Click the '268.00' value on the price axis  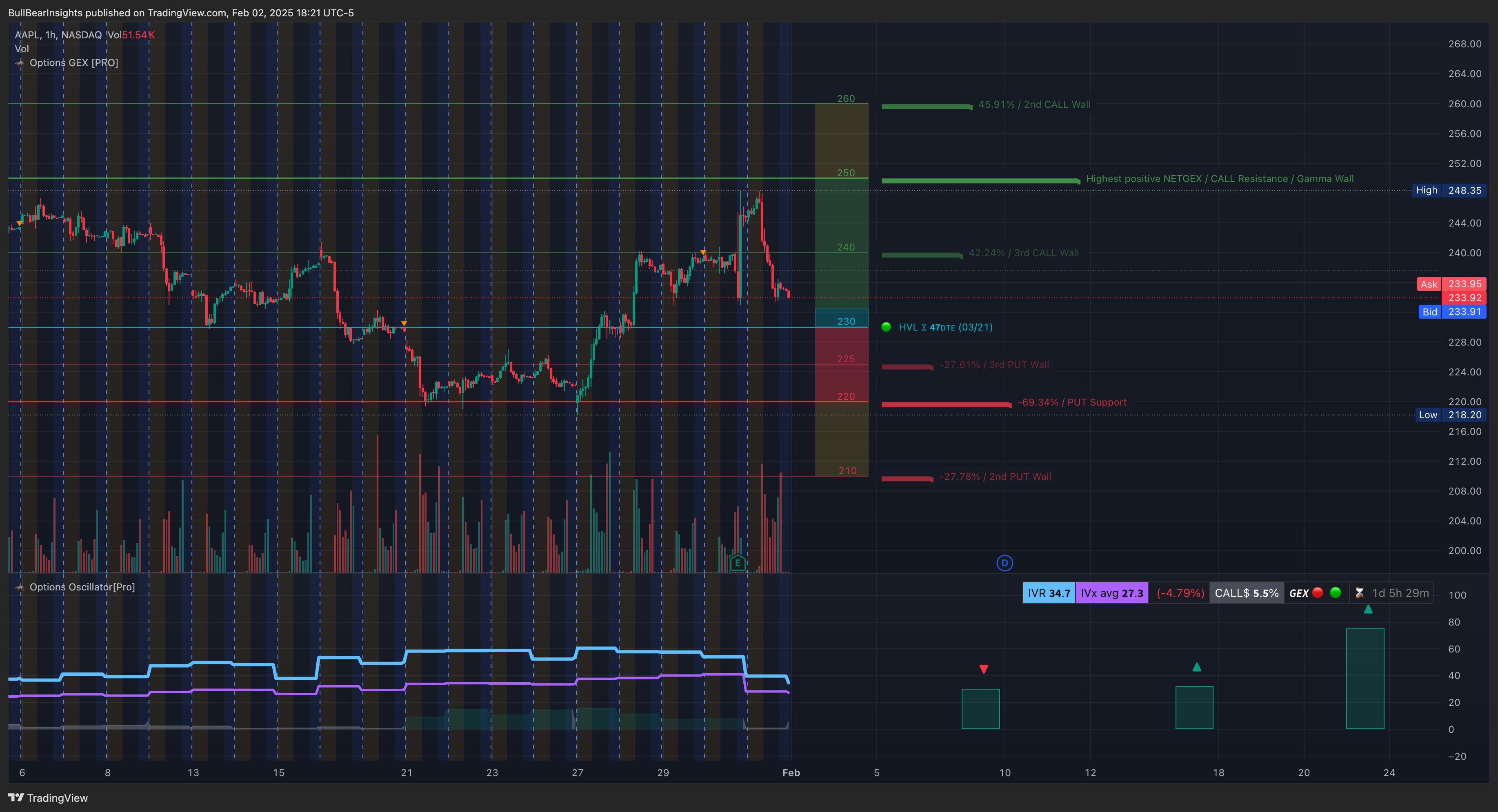coord(1464,44)
